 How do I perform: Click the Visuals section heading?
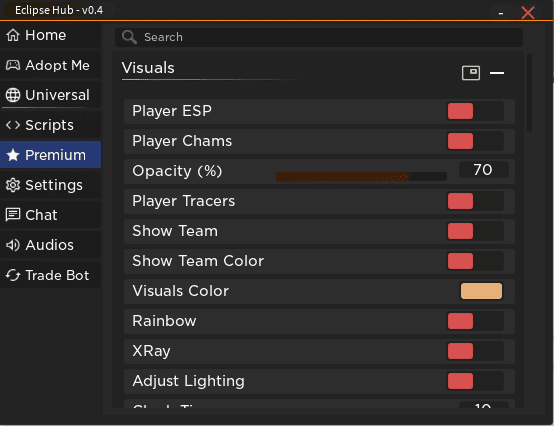[148, 68]
